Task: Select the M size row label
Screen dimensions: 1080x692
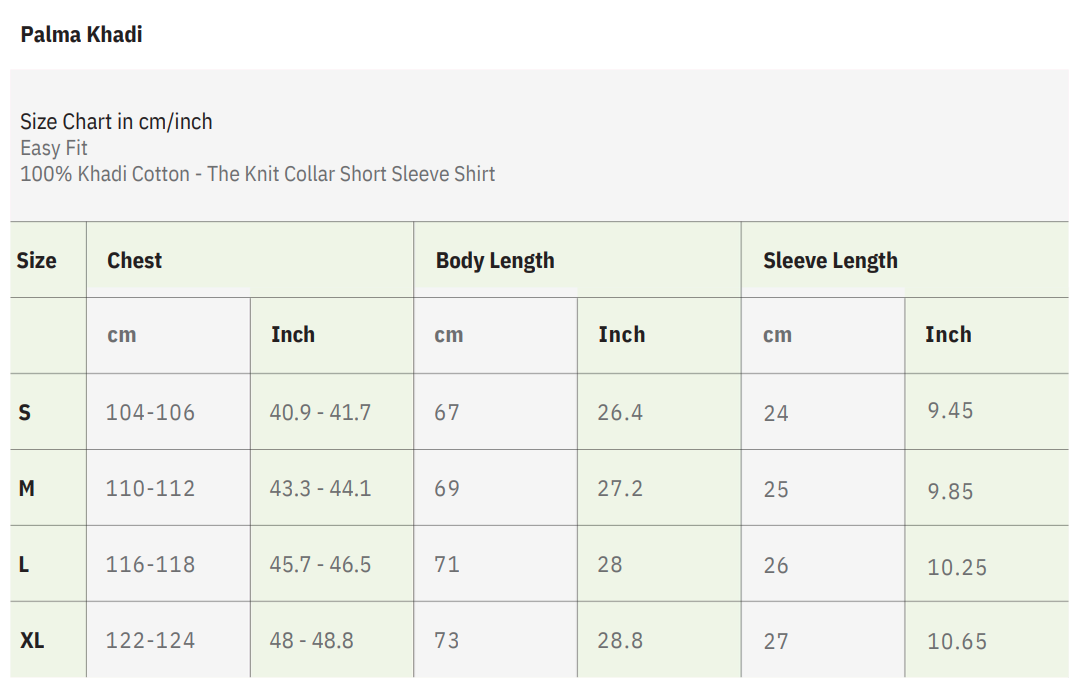Action: 27,488
